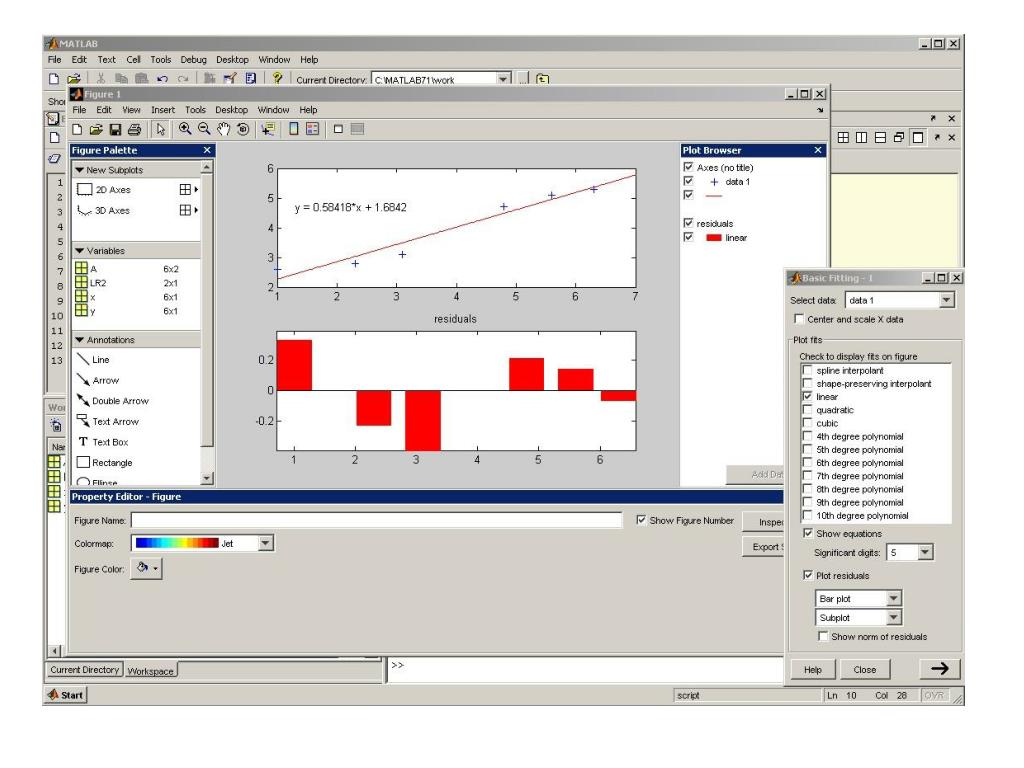This screenshot has width=1024, height=768.
Task: Open Insert menu in Figure 1
Action: (x=163, y=110)
